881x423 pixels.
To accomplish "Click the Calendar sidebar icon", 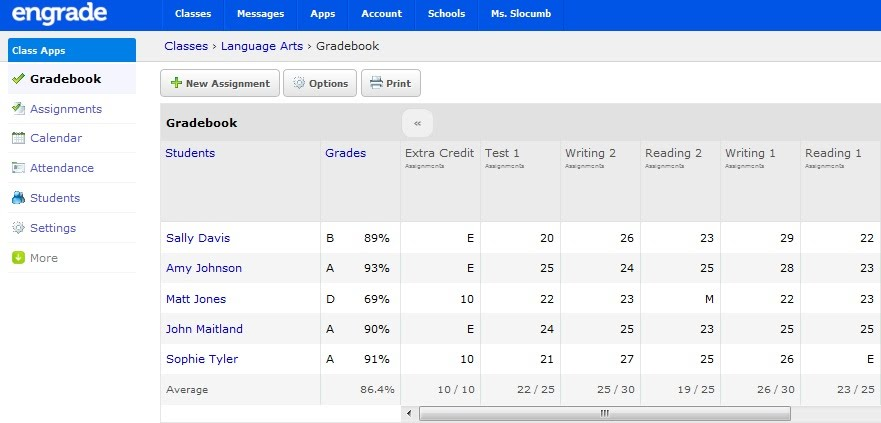I will point(18,139).
